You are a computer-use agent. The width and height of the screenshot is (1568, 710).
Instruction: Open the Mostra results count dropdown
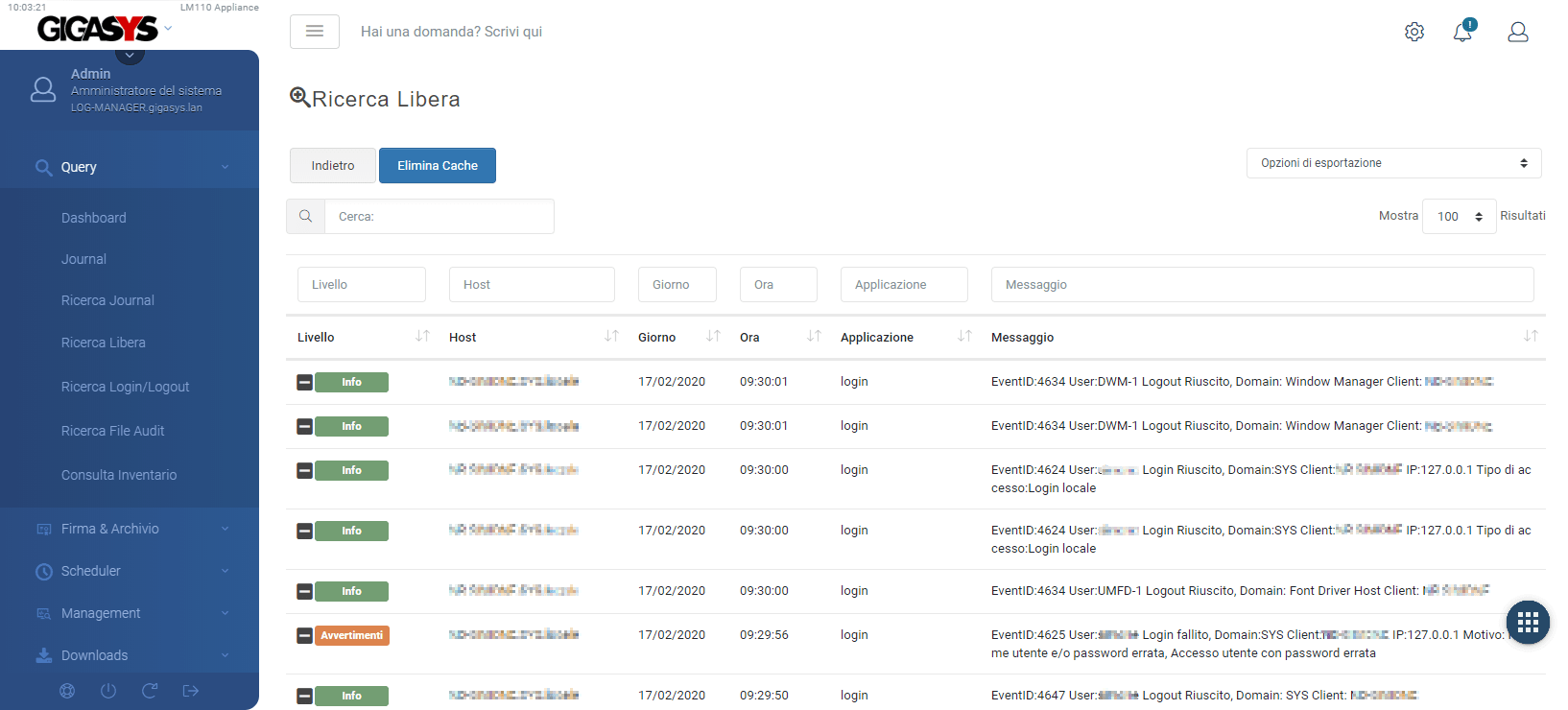point(1459,217)
